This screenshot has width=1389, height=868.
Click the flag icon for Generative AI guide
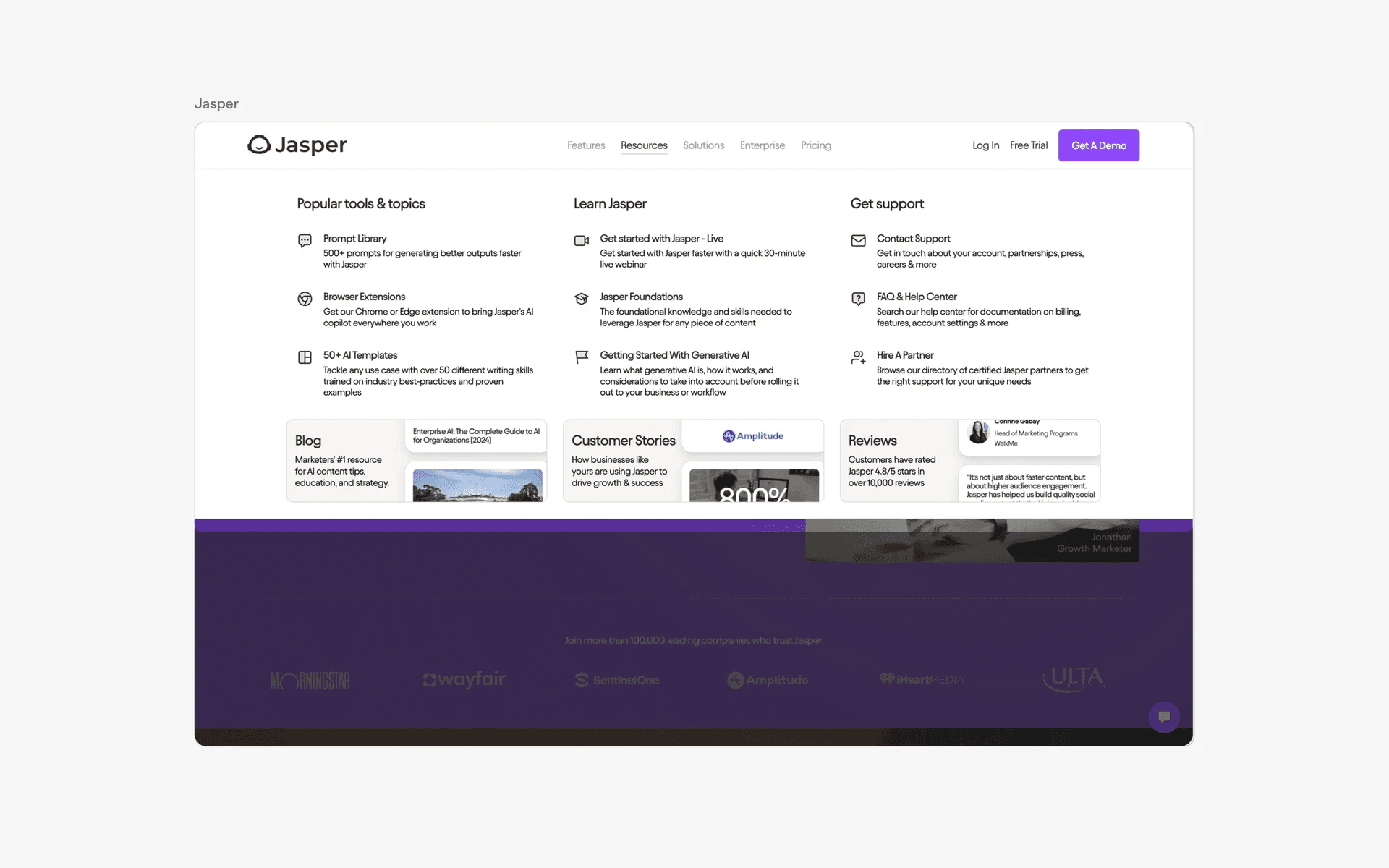(x=581, y=357)
